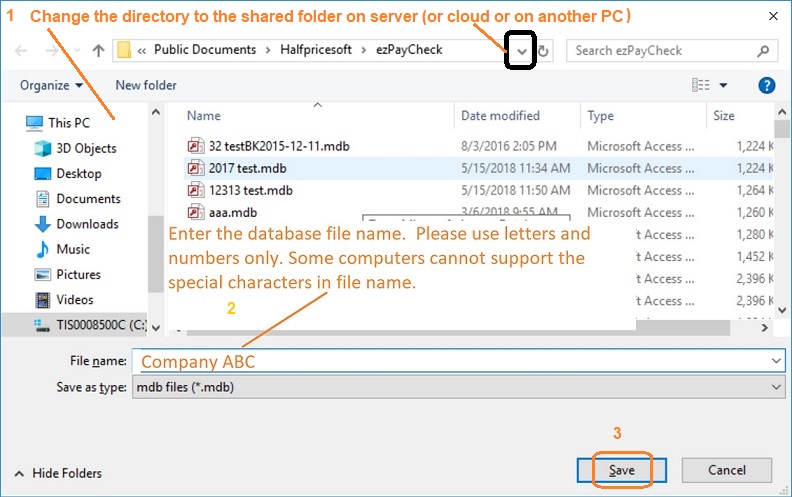Click the Up one level arrow icon
The image size is (792, 497).
(98, 50)
